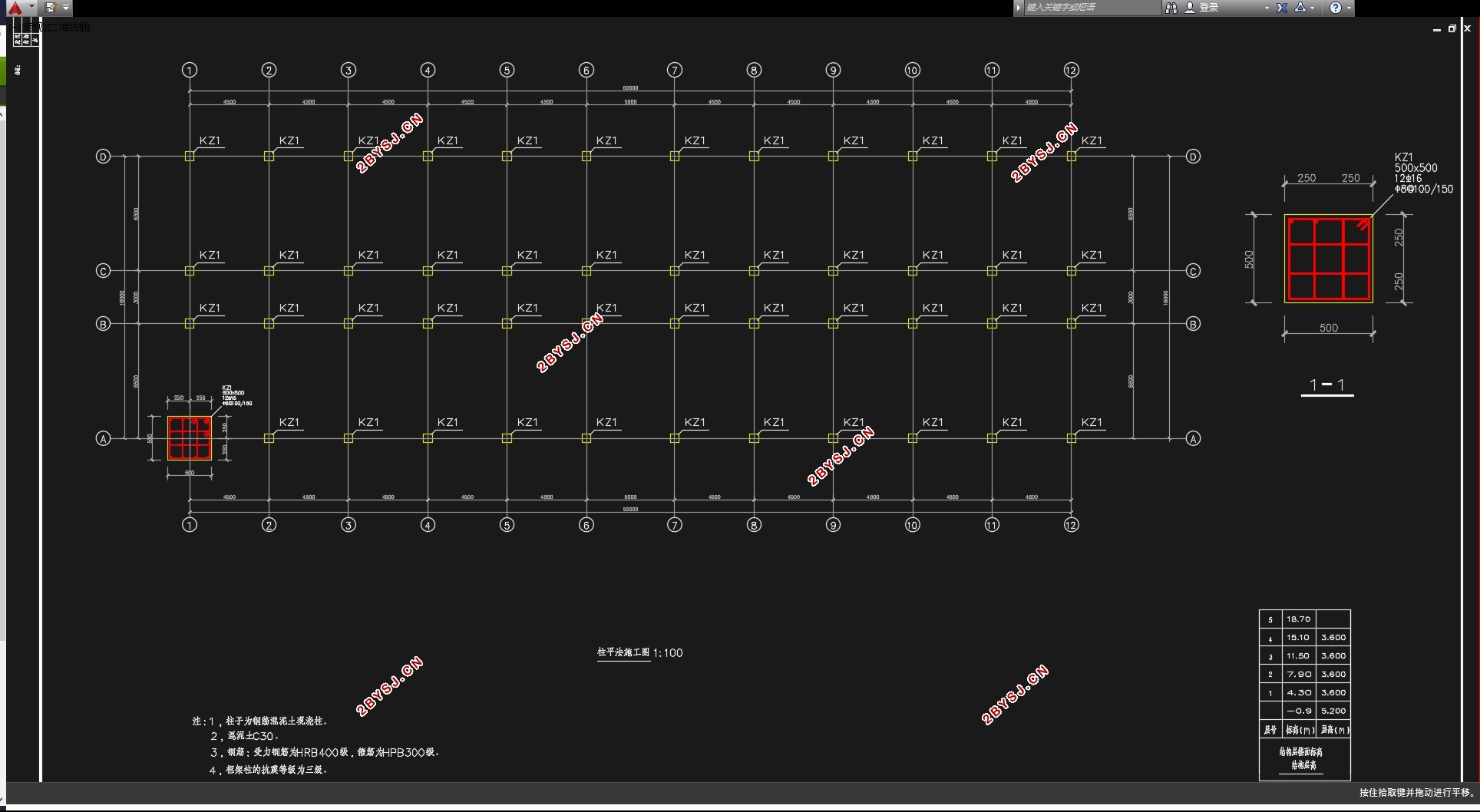This screenshot has width=1480, height=812.
Task: Open the Customize Quick Access Toolbar dropdown
Action: pyautogui.click(x=66, y=7)
